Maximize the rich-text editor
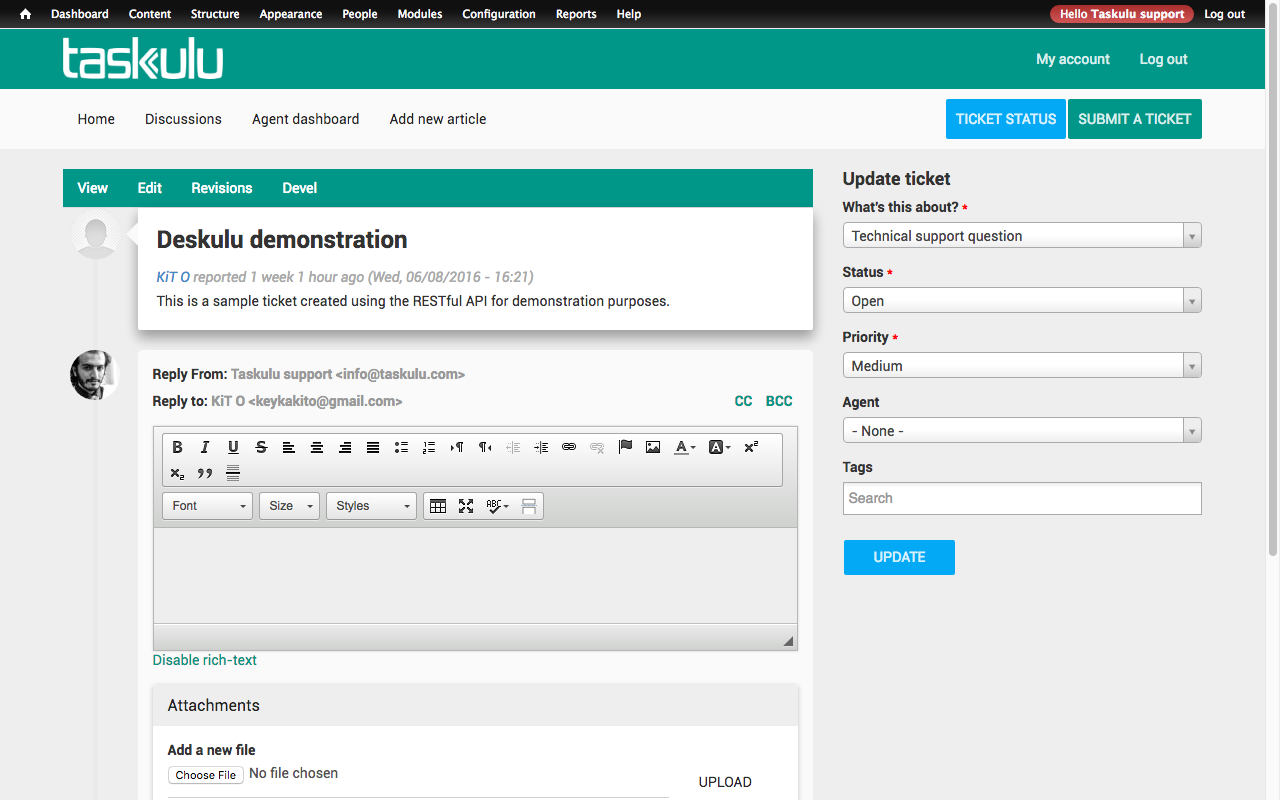This screenshot has width=1280, height=800. [466, 506]
